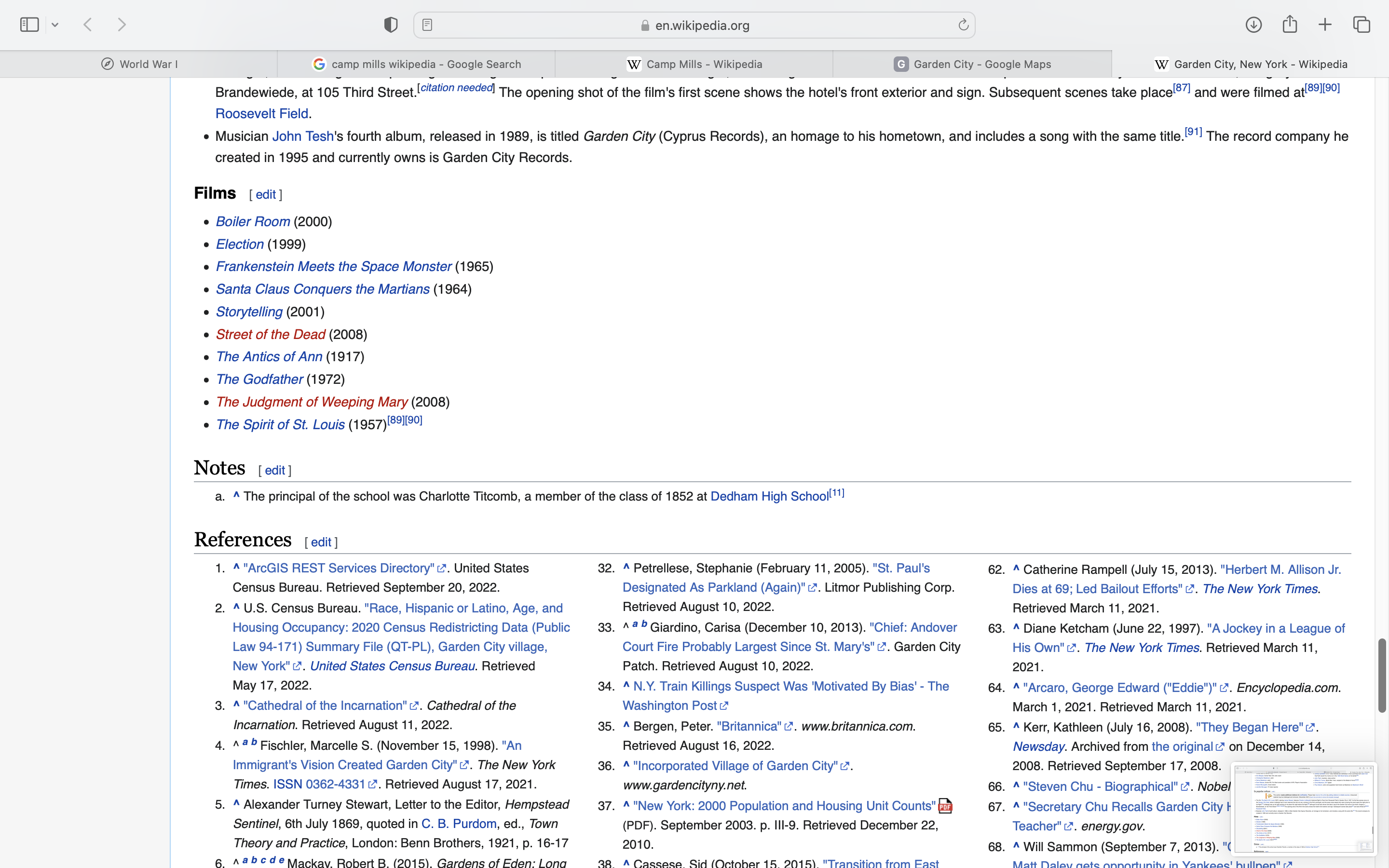Screen dimensions: 1389x868
Task: Show the downloads button
Action: pos(1253,25)
